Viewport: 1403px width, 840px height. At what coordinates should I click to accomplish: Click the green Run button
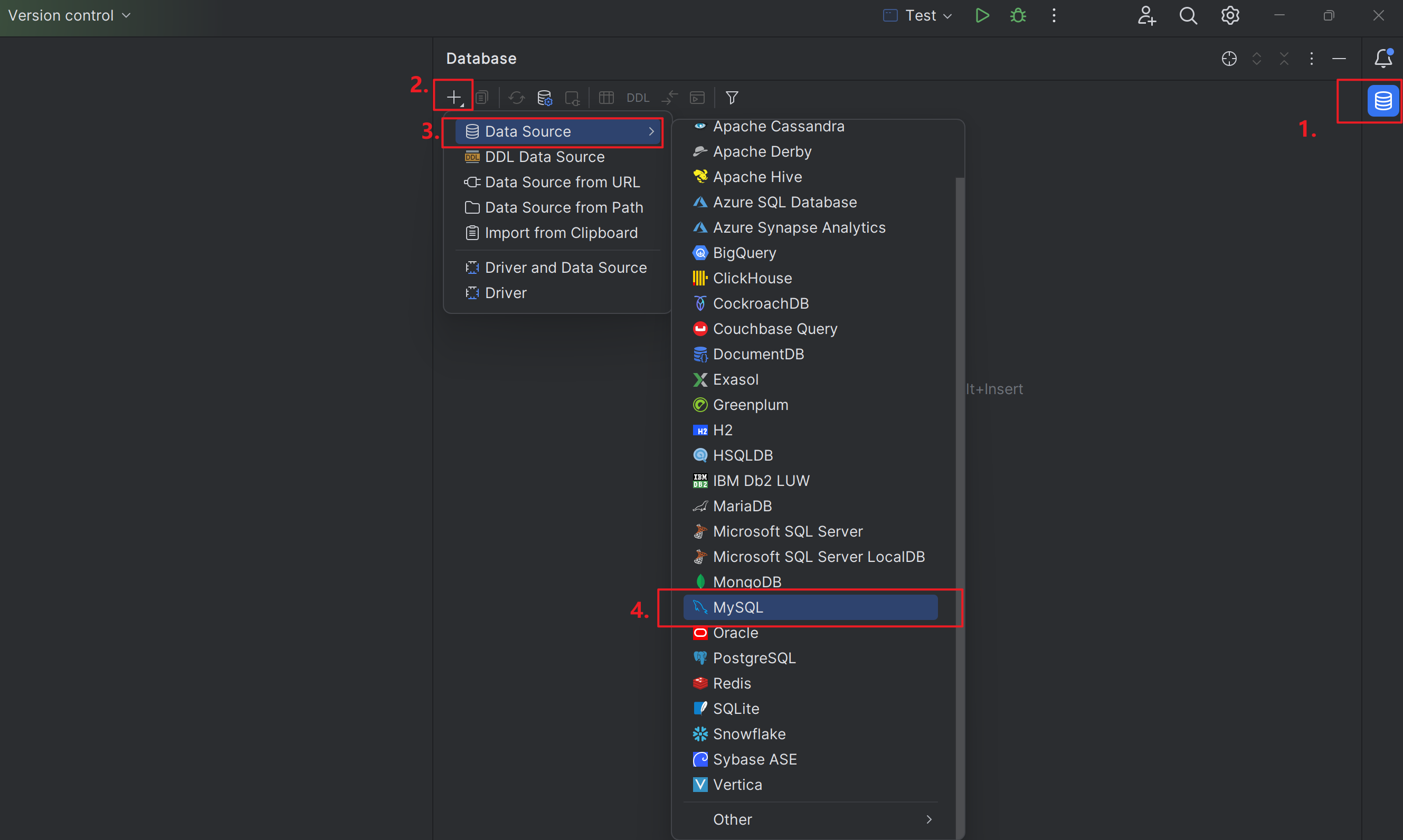pos(982,15)
